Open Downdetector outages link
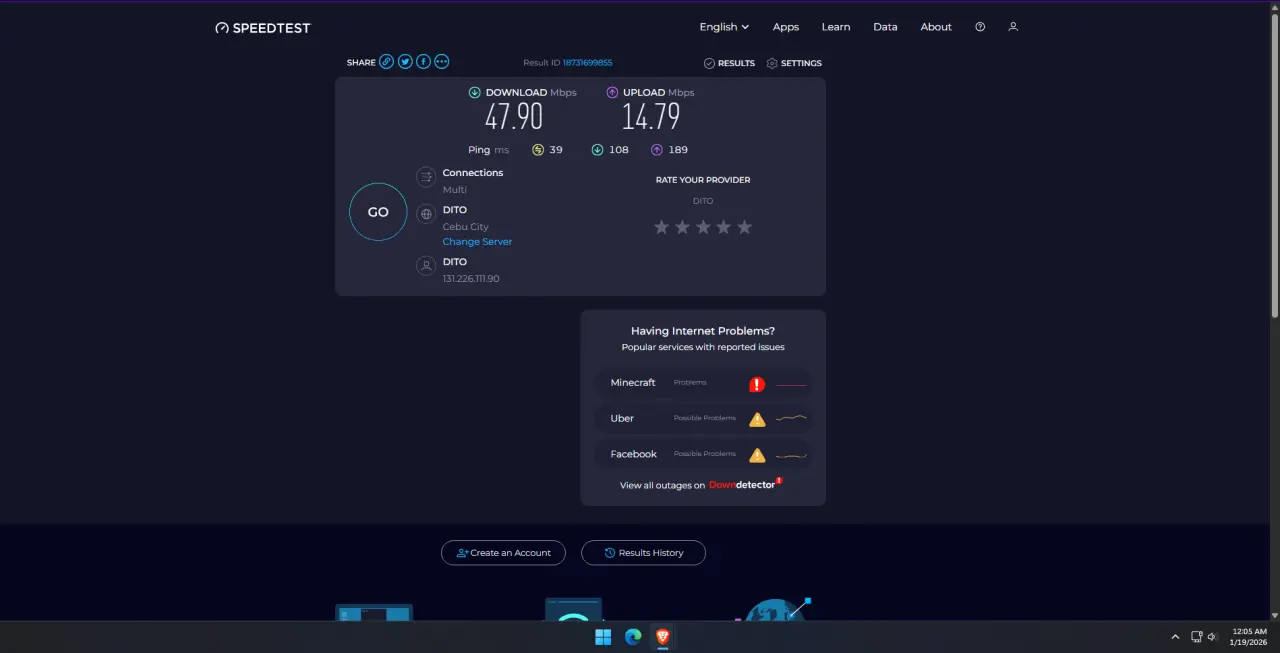Viewport: 1280px width, 653px height. coord(745,485)
